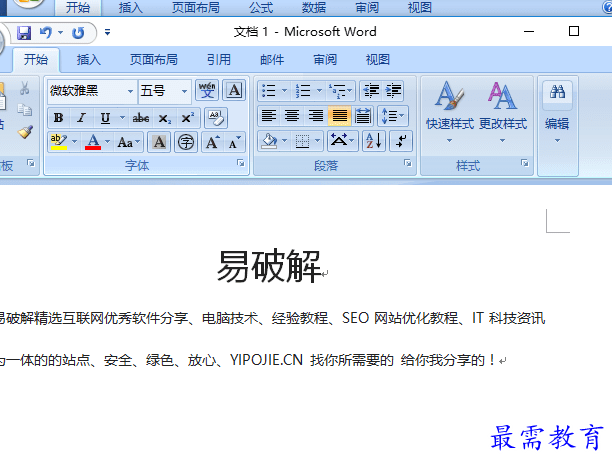
Task: Apply multilevel list
Action: [340, 91]
